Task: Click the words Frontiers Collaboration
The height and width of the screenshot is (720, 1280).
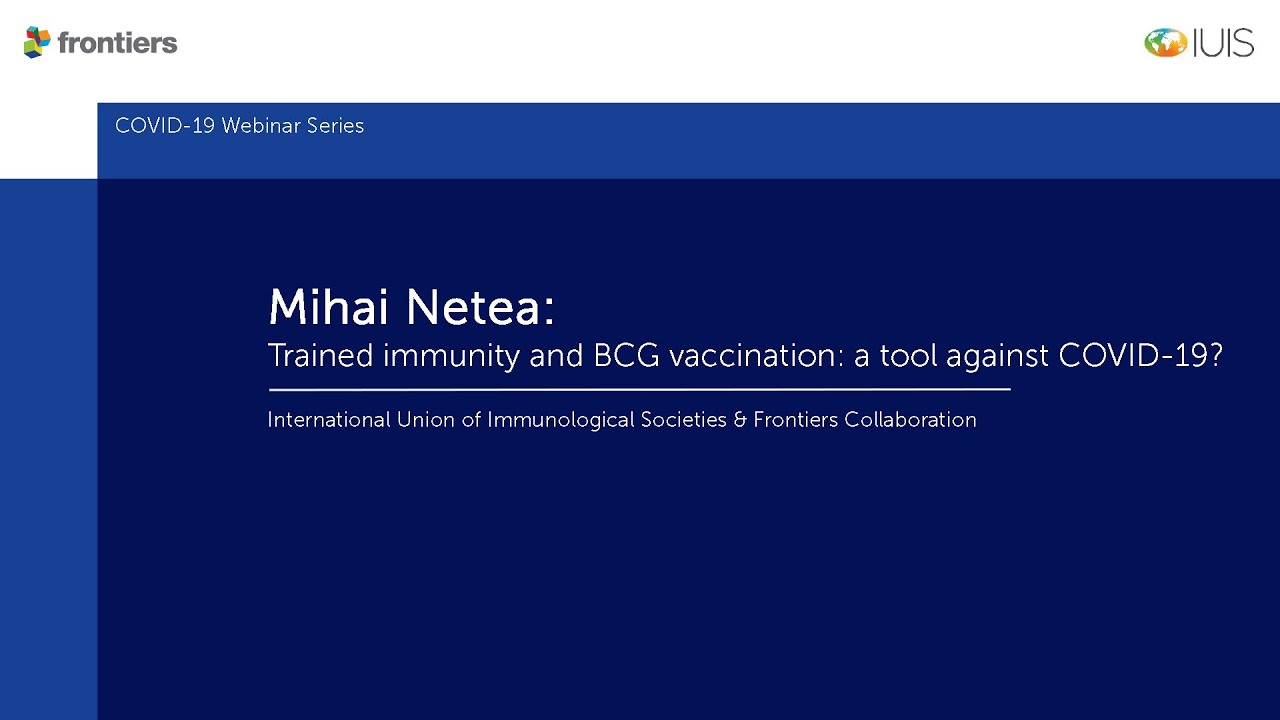Action: point(865,420)
